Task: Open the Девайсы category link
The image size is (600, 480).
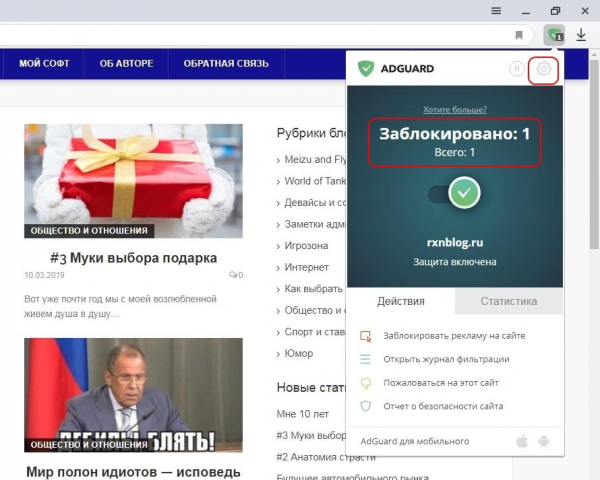Action: 315,202
